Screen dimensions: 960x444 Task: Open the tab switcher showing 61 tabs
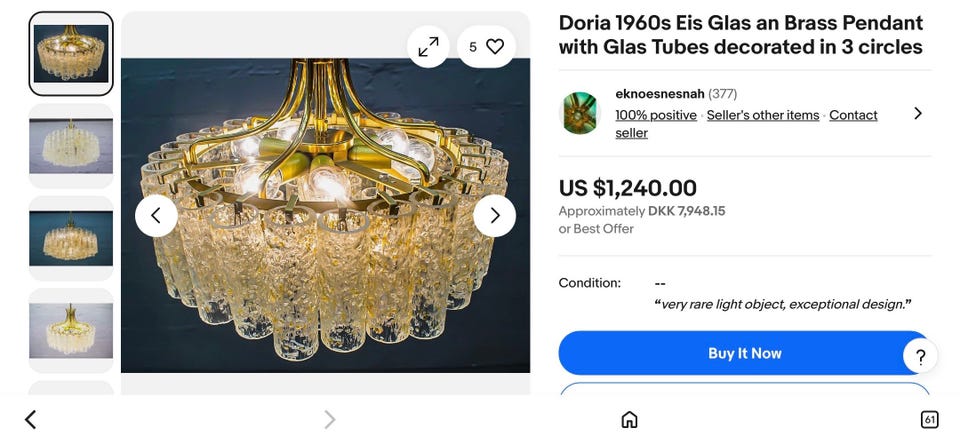click(x=929, y=420)
